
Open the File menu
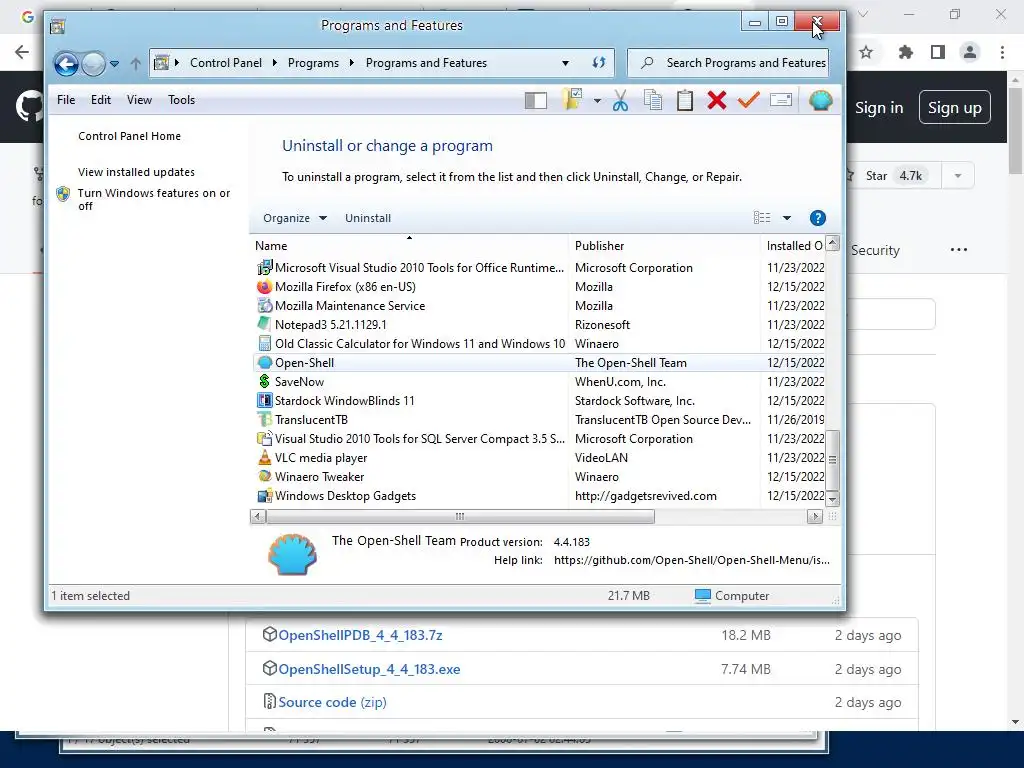[66, 100]
